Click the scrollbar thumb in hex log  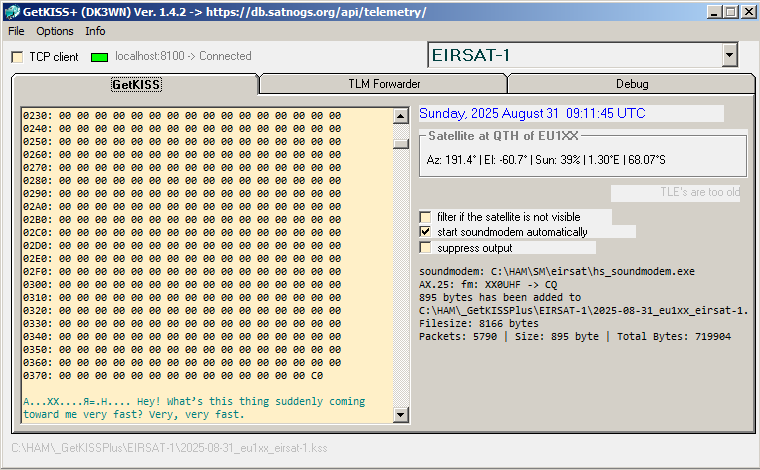401,142
